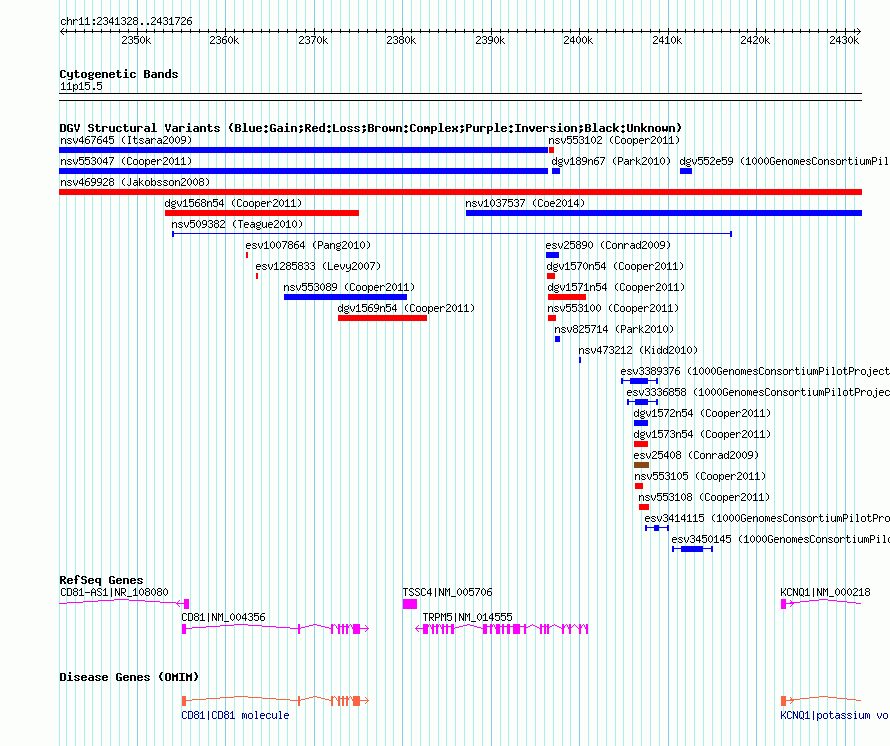Click the 2430k ruler label
The image size is (890, 746).
[x=844, y=40]
